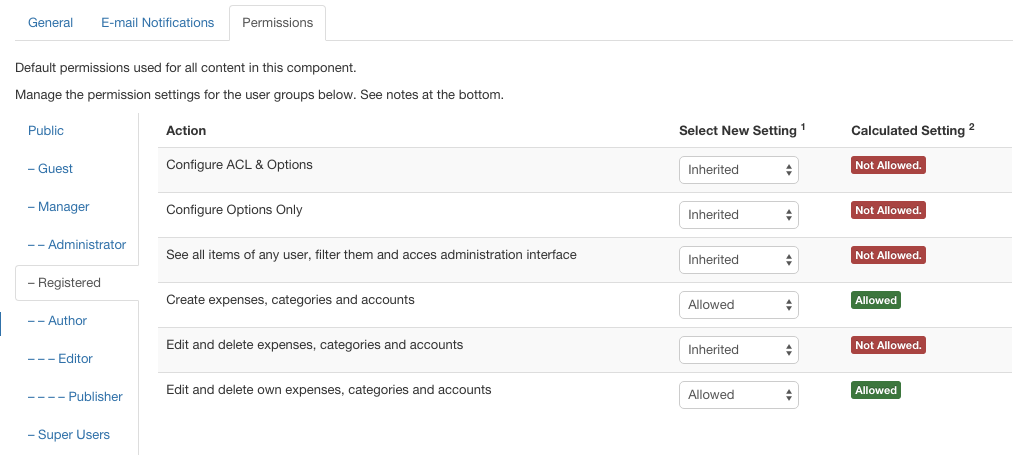Open the See all items setting dropdown
1027x473 pixels.
(739, 260)
